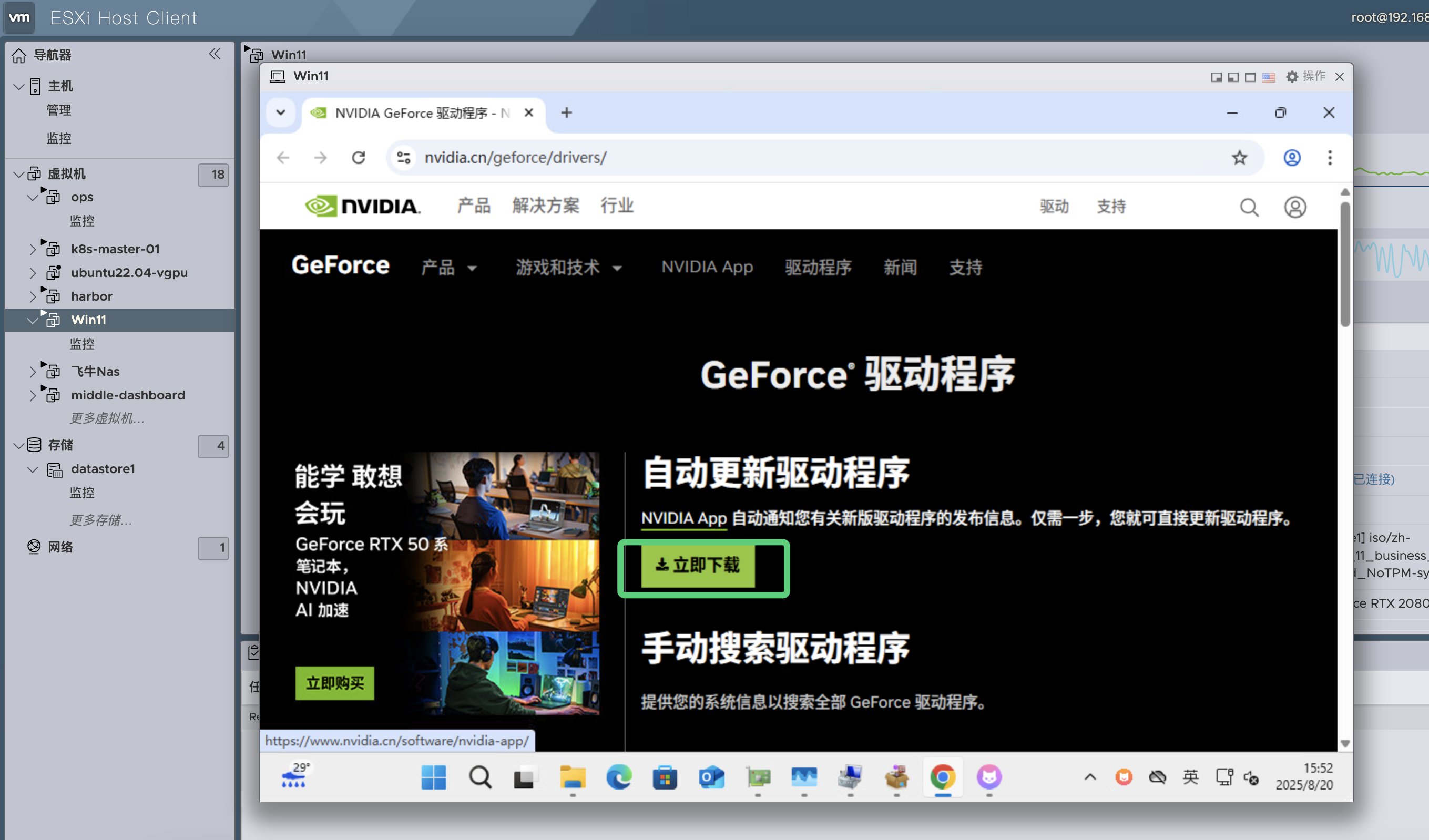This screenshot has width=1429, height=840.
Task: Select 驱动程序 in the GeForce navigation menu
Action: tap(817, 268)
